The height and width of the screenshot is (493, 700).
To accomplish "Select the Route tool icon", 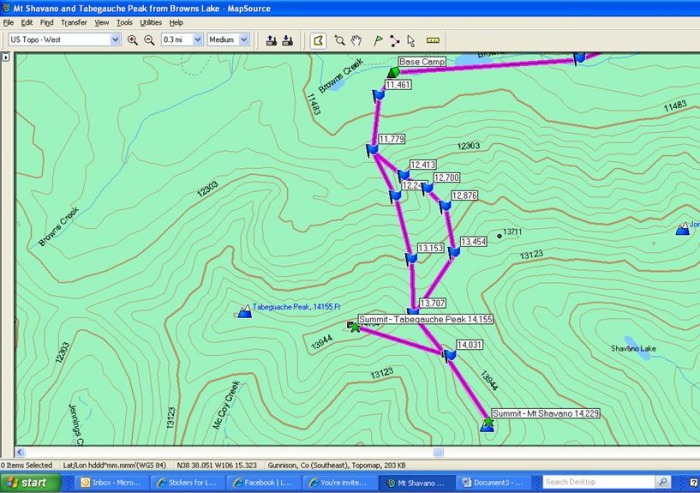I will point(394,41).
